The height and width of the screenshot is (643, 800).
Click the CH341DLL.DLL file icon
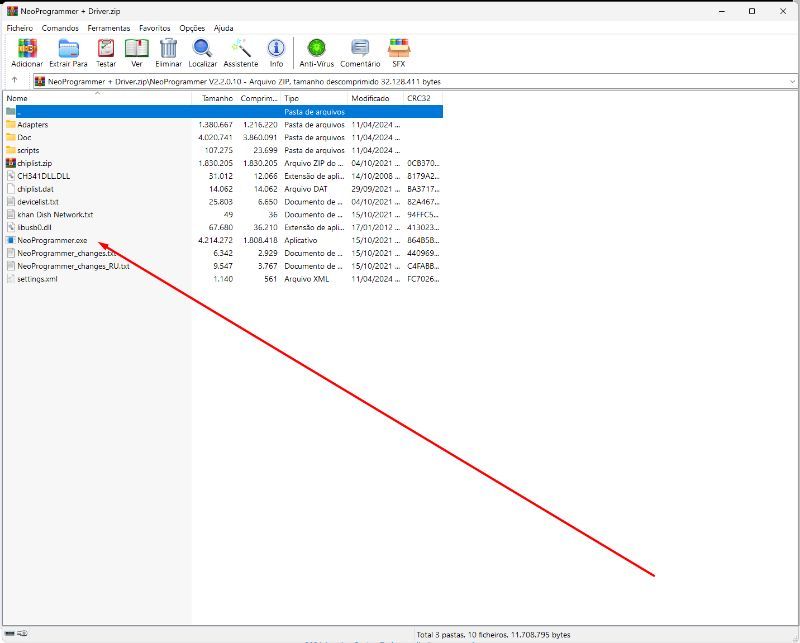click(11, 176)
